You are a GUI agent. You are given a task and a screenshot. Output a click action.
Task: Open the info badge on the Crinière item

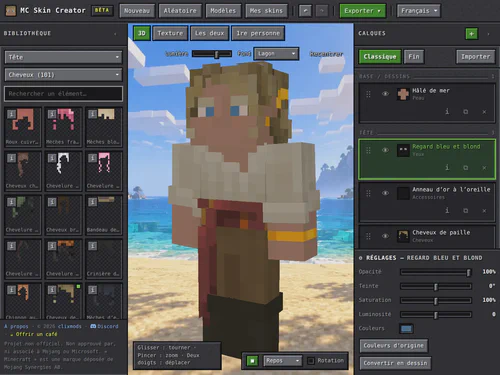coord(92,246)
